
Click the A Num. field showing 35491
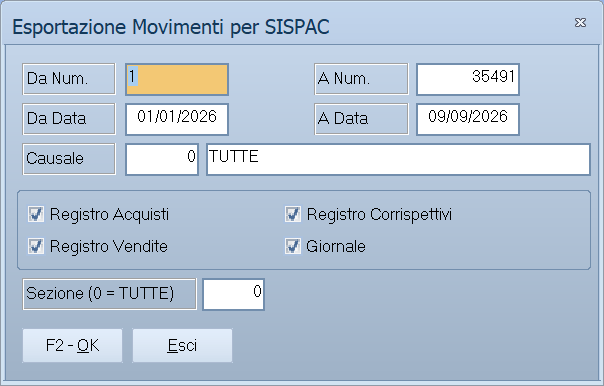tap(468, 79)
